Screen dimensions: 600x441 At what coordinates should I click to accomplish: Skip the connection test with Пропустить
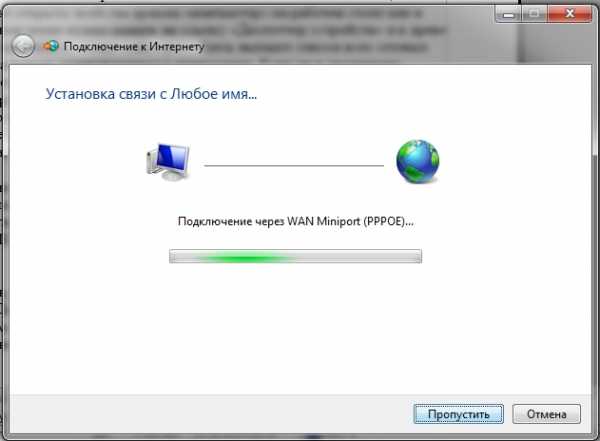(x=458, y=414)
